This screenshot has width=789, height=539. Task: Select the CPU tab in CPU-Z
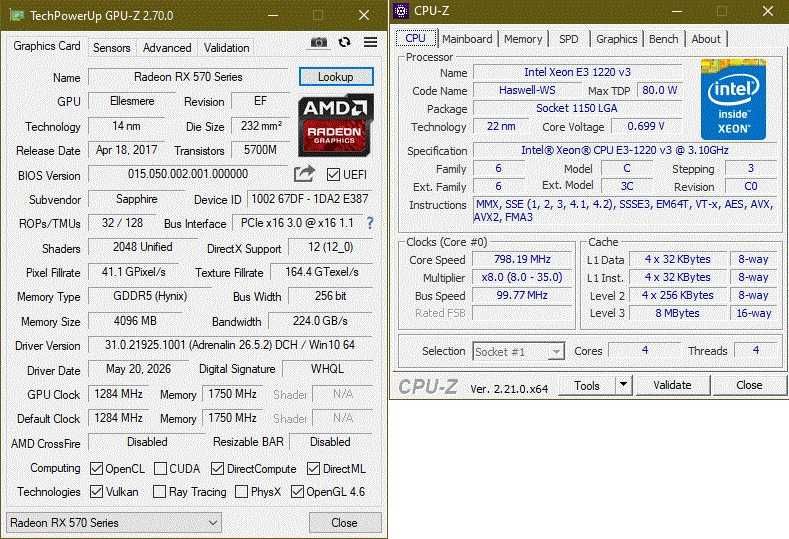[x=415, y=38]
